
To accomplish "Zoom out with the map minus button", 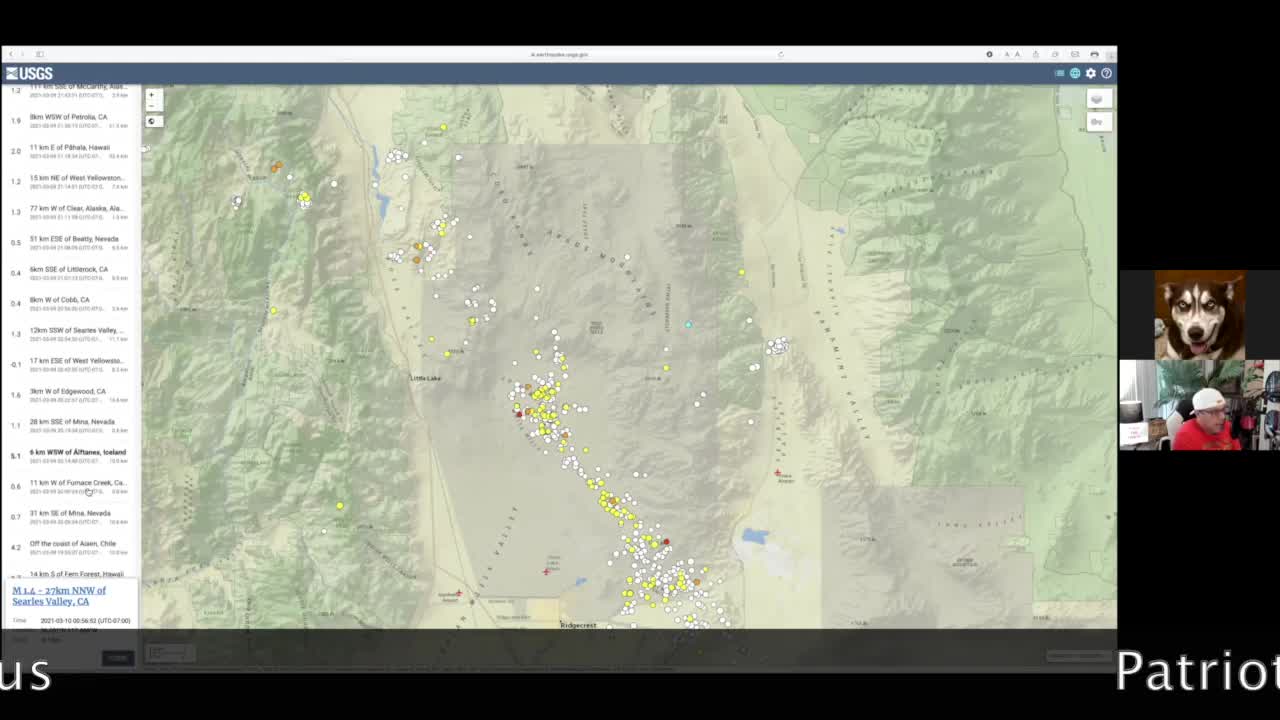I will (x=152, y=105).
